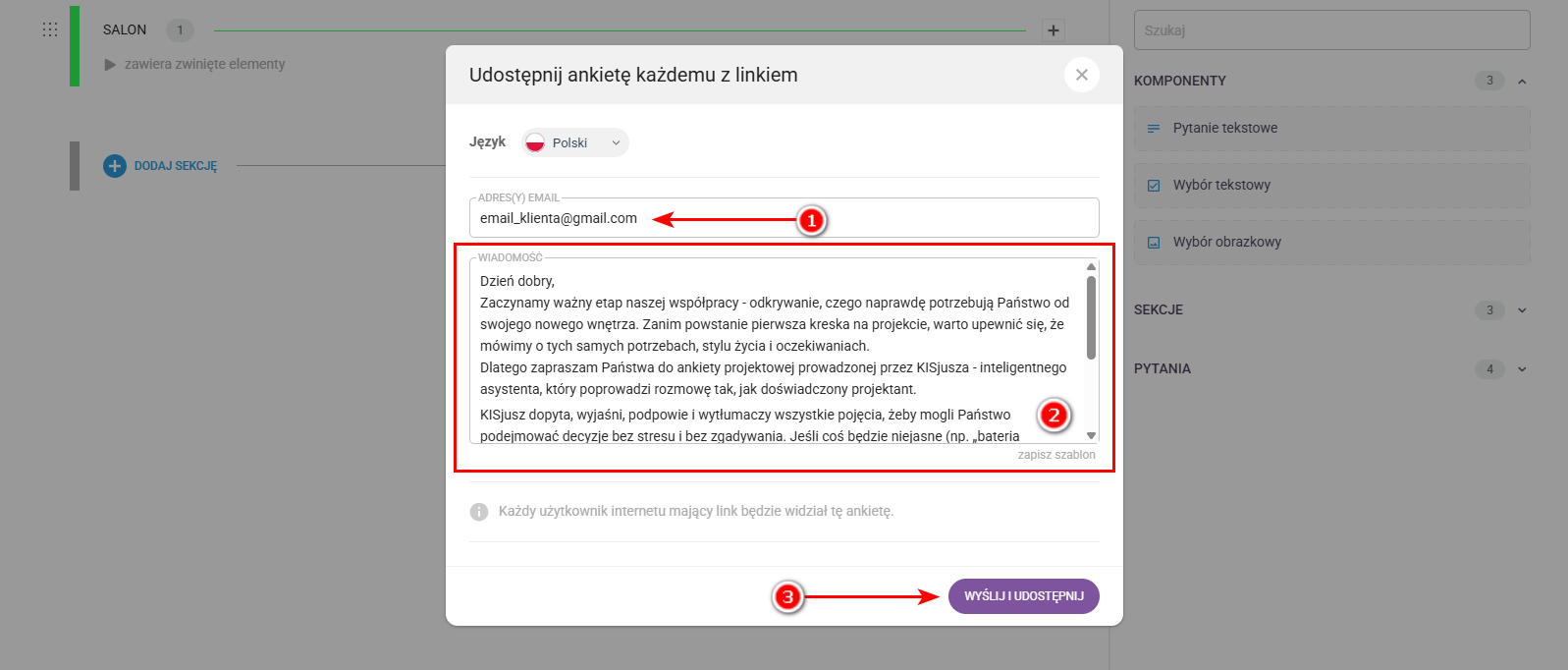Image resolution: width=1568 pixels, height=670 pixels.
Task: Click the drag handle beside SALON
Action: tap(50, 29)
